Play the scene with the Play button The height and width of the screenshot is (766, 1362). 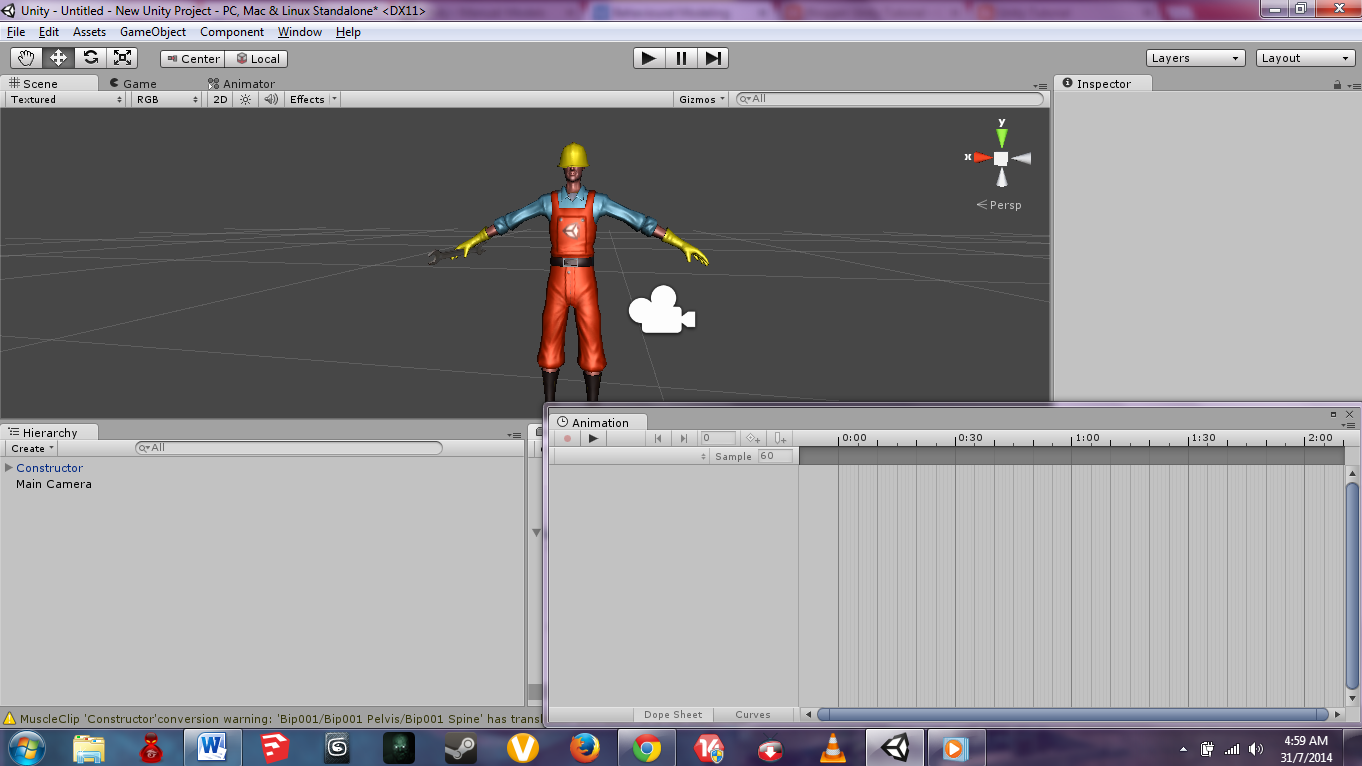click(x=647, y=57)
